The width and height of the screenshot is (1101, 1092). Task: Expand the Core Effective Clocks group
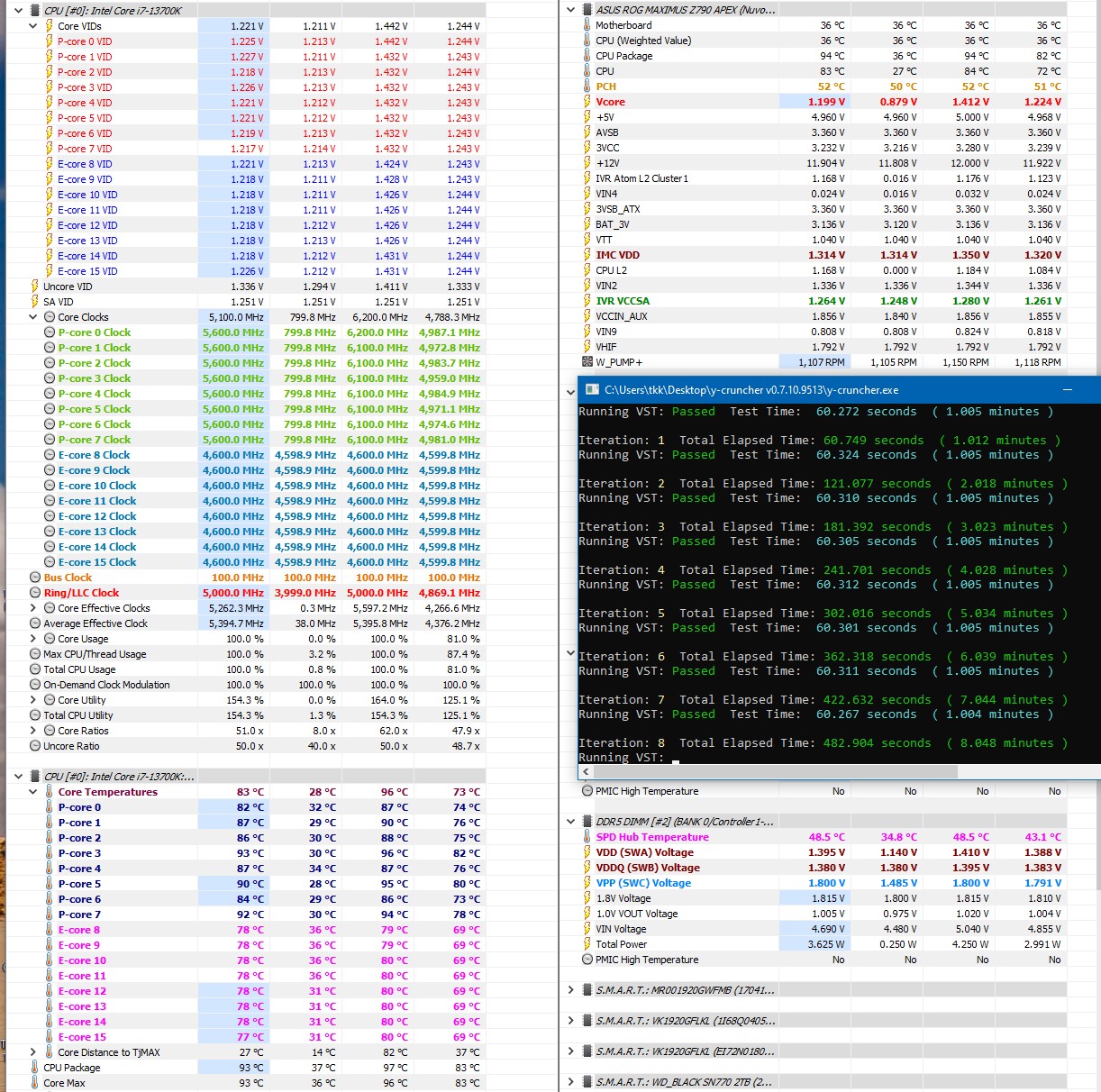tap(33, 608)
